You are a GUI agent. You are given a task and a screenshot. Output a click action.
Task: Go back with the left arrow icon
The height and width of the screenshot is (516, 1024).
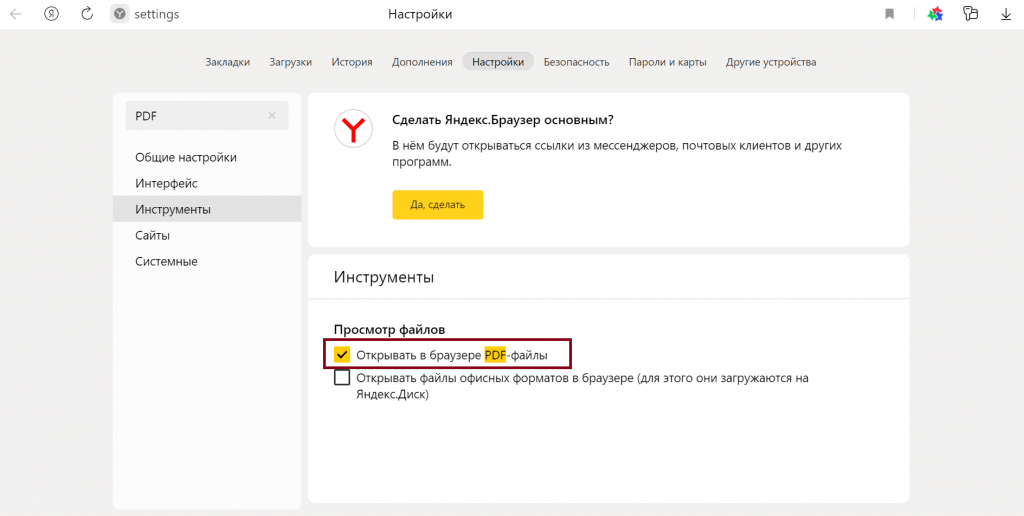tap(16, 14)
